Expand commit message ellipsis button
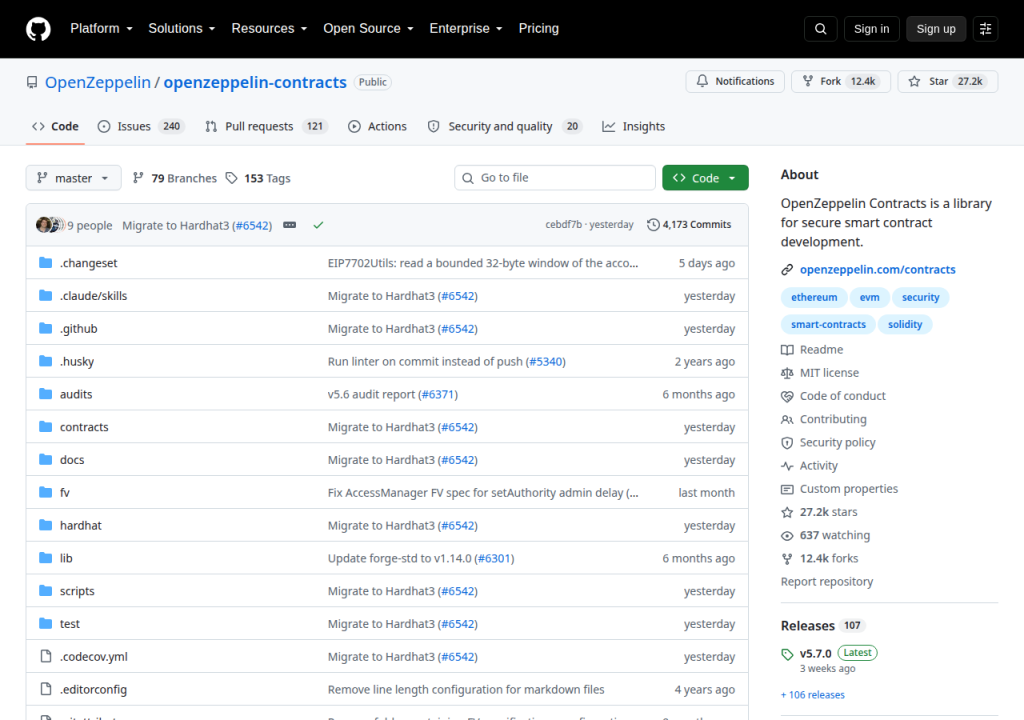The image size is (1024, 720). [x=289, y=225]
